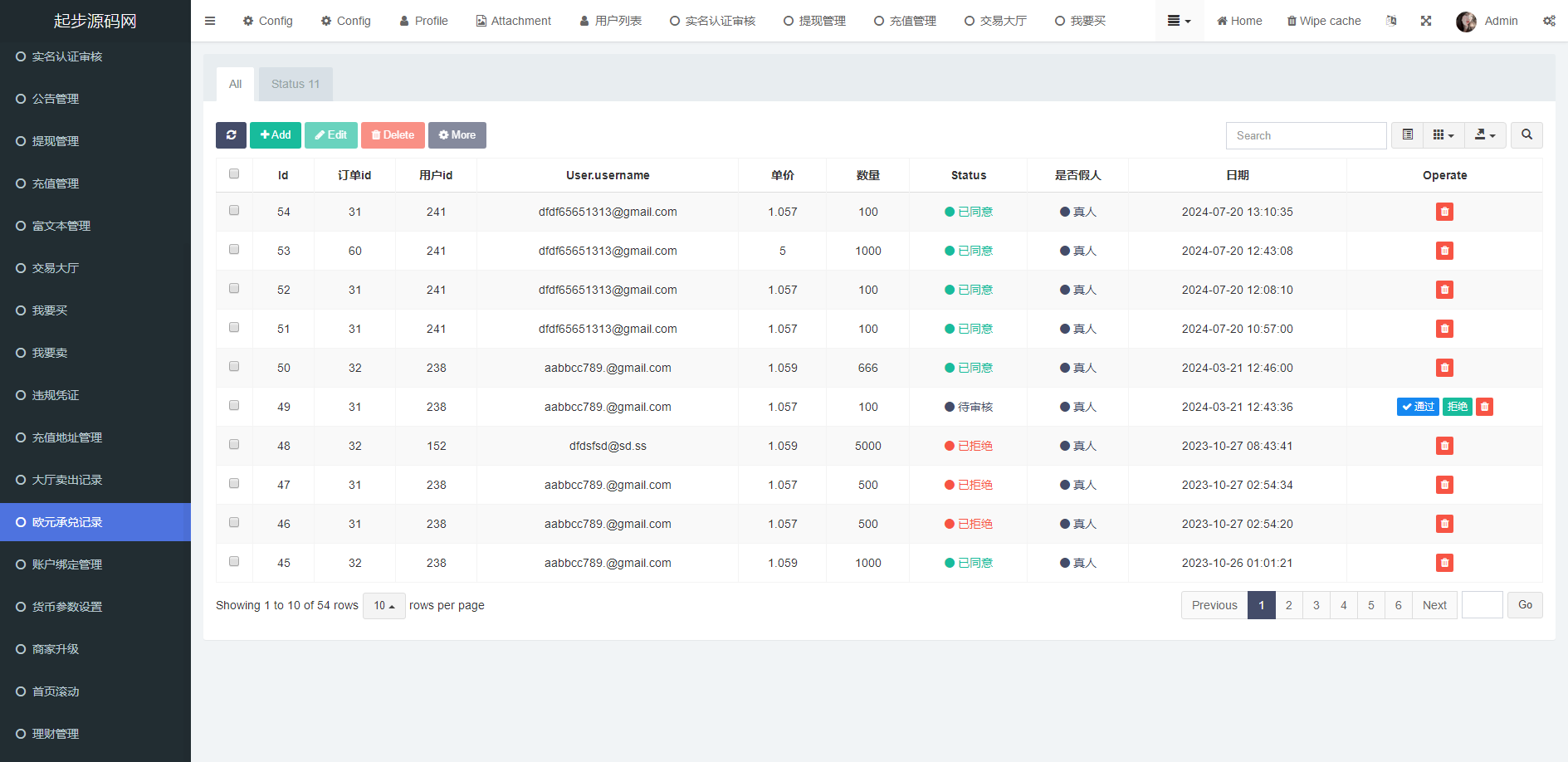Tick the checkbox for row Id 48
This screenshot has height=762, width=1568.
234,445
